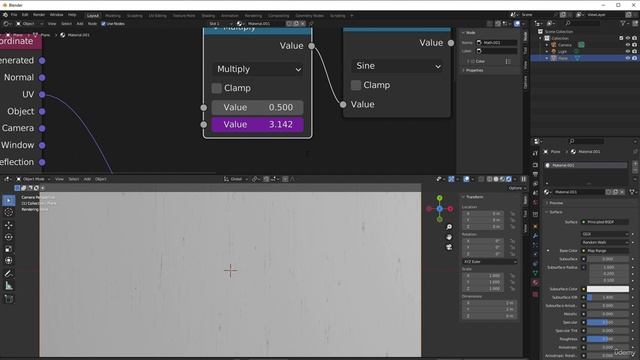
Task: Click the 3.142 value field on Multiply node
Action: [258, 124]
